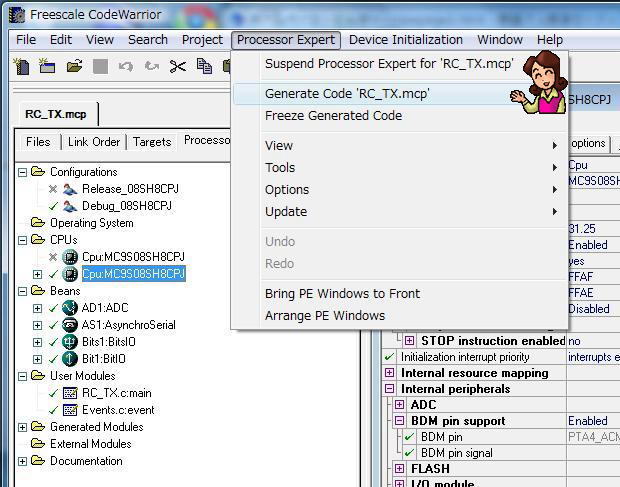Toggle the X mark beside Release_08SH8CPJ
Viewport: 620px width, 487px height.
pyautogui.click(x=53, y=189)
